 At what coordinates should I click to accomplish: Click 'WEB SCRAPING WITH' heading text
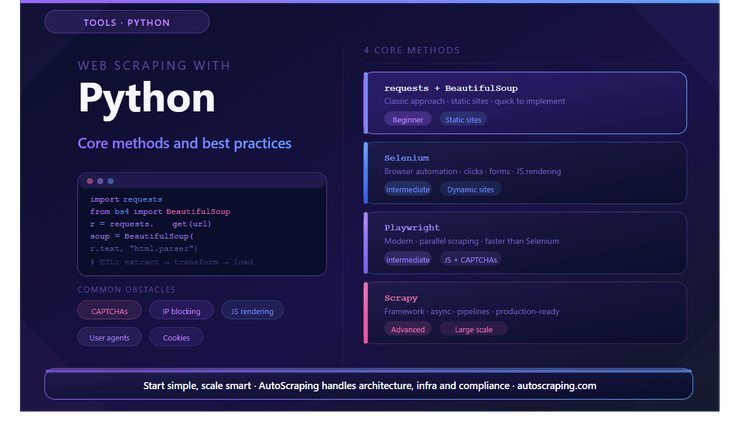154,66
